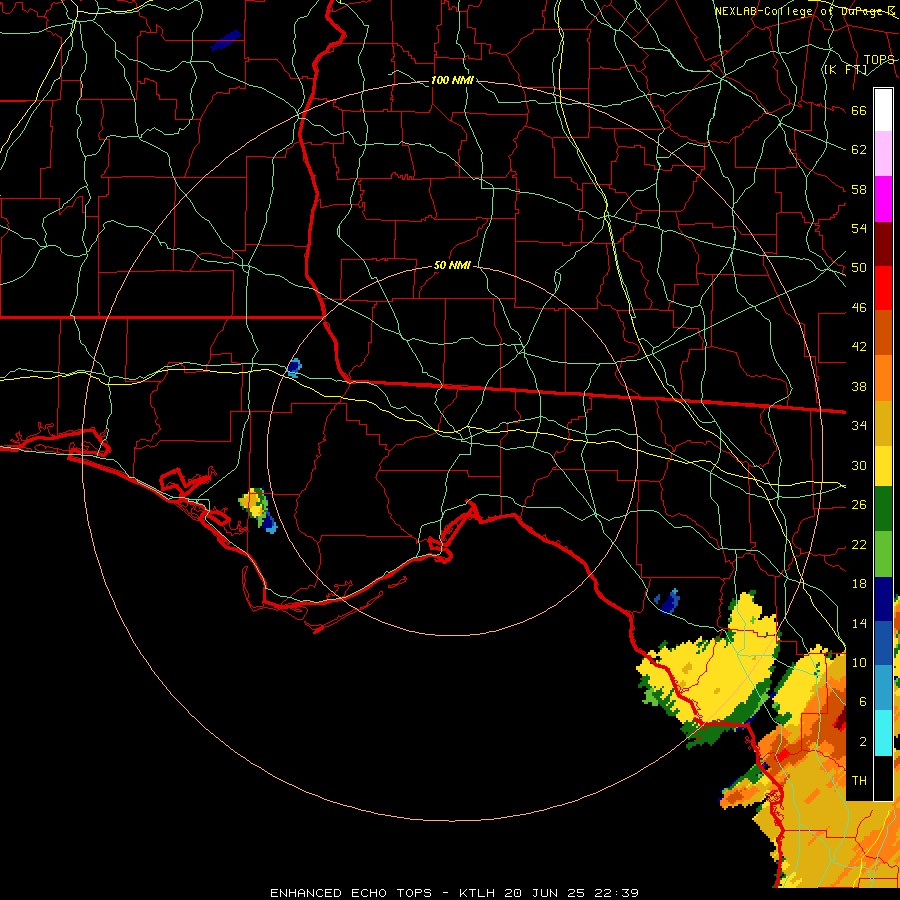Pick the dark green legend color segment
Viewport: 900px width, 900px height.
tap(883, 510)
